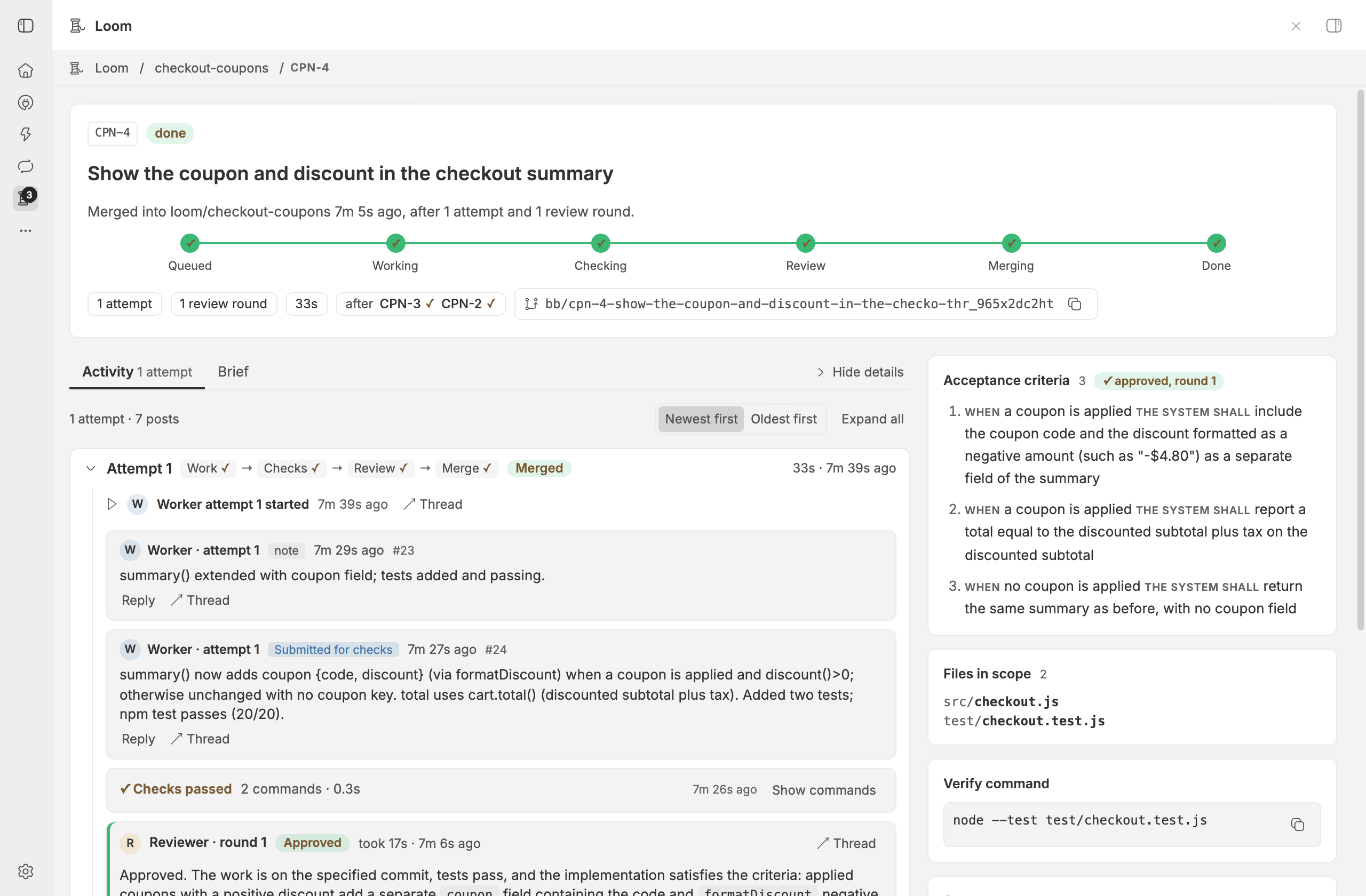Open the settings gear in sidebar
Screen dimensions: 1366x896
pos(26,871)
